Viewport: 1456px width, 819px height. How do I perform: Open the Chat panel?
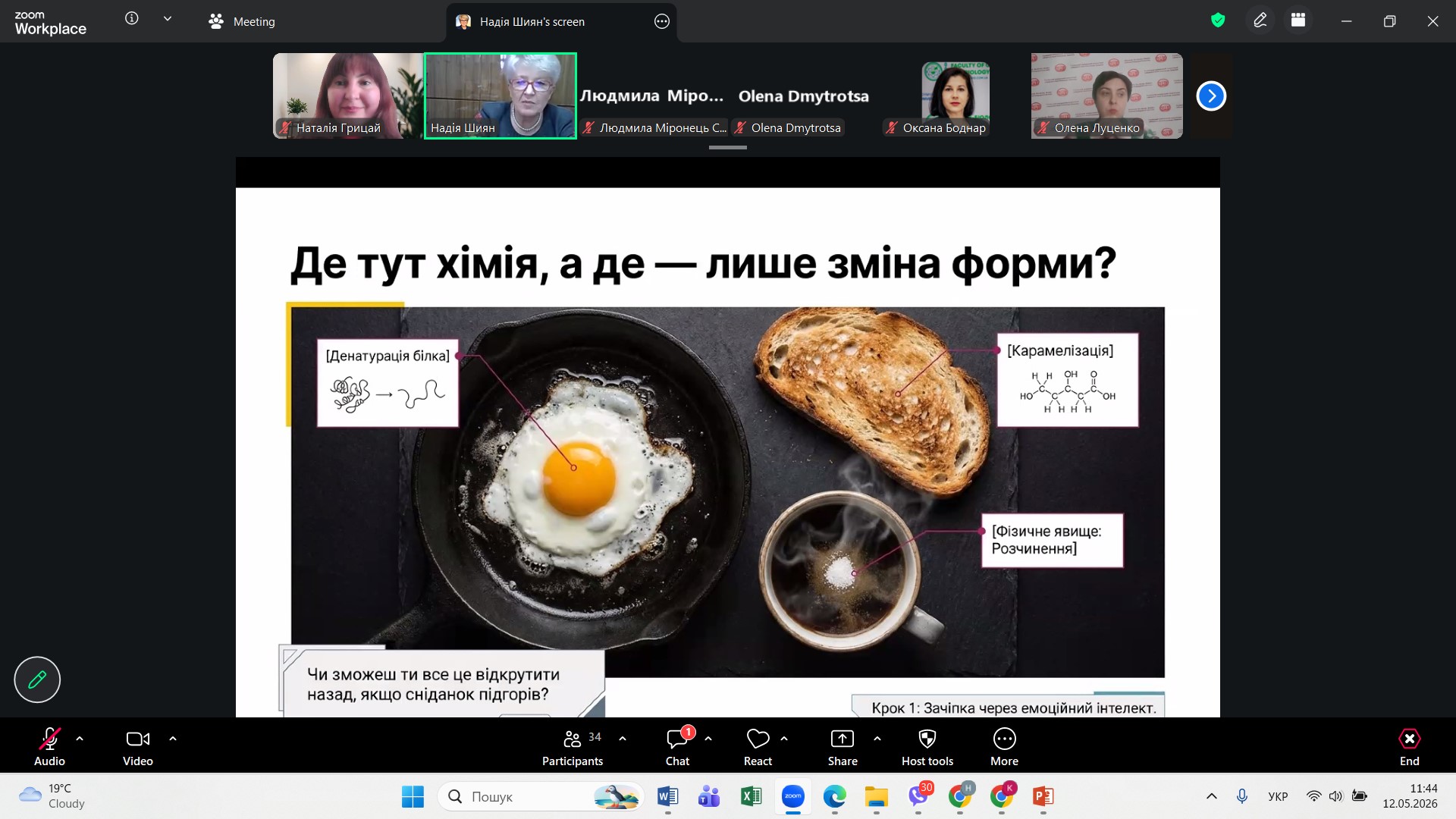point(677,748)
